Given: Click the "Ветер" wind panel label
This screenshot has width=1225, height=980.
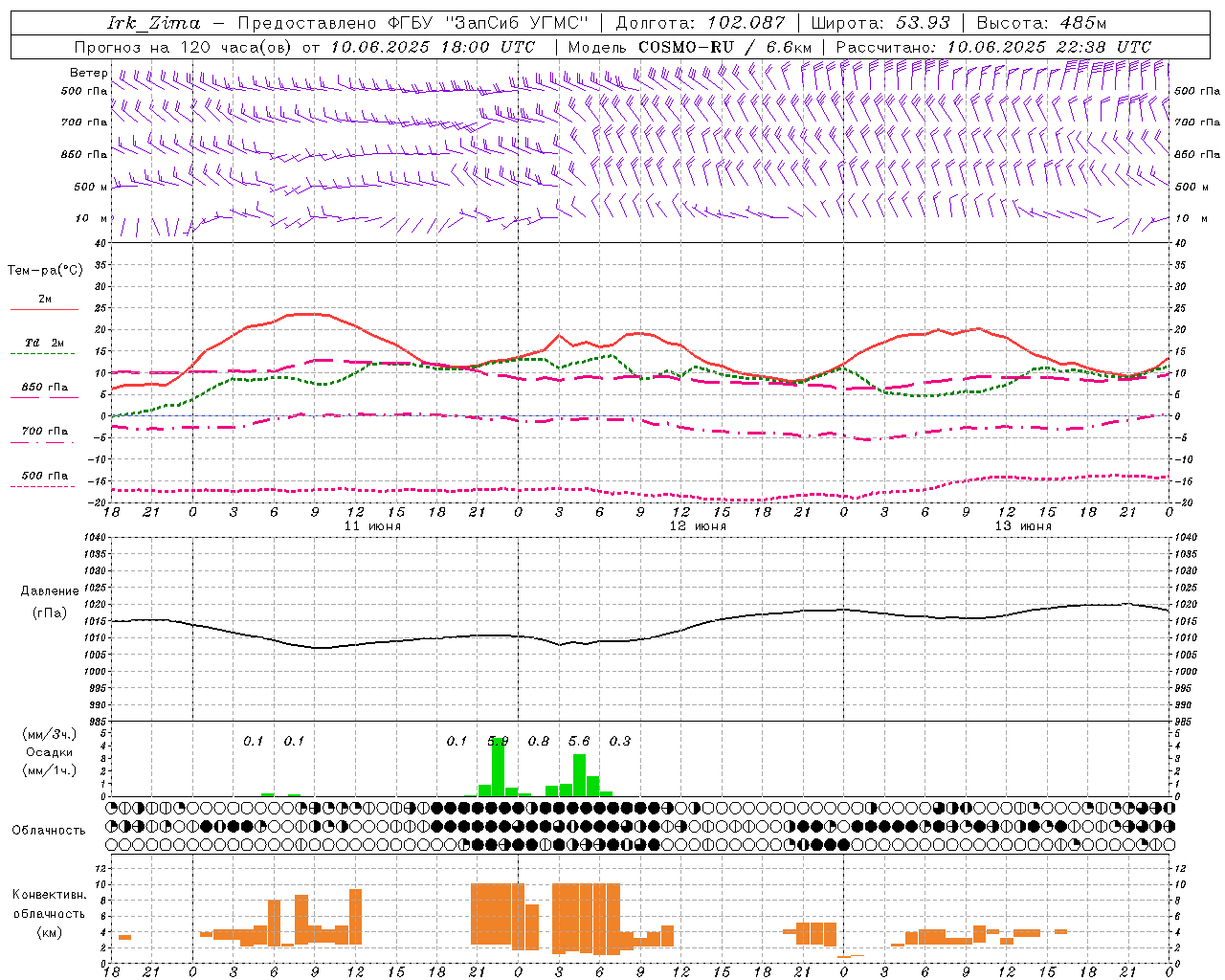Looking at the screenshot, I should [88, 73].
